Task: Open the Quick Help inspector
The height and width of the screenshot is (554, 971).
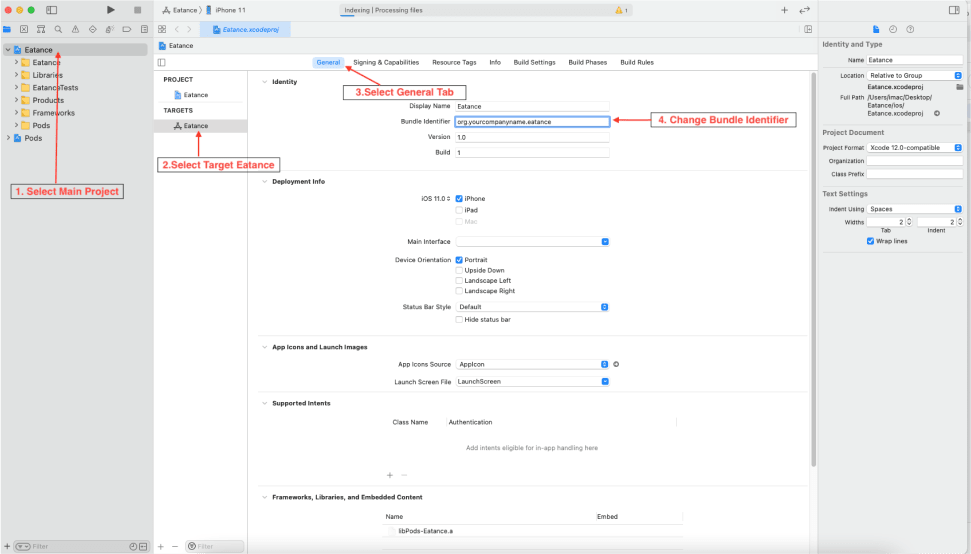Action: coord(910,29)
